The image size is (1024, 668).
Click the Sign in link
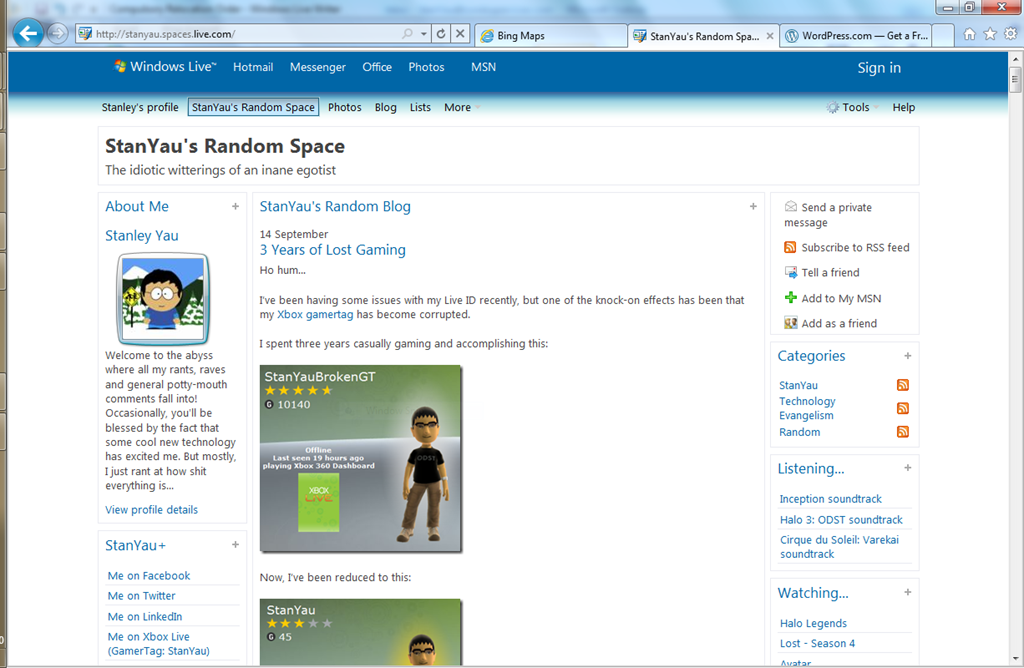pyautogui.click(x=879, y=68)
